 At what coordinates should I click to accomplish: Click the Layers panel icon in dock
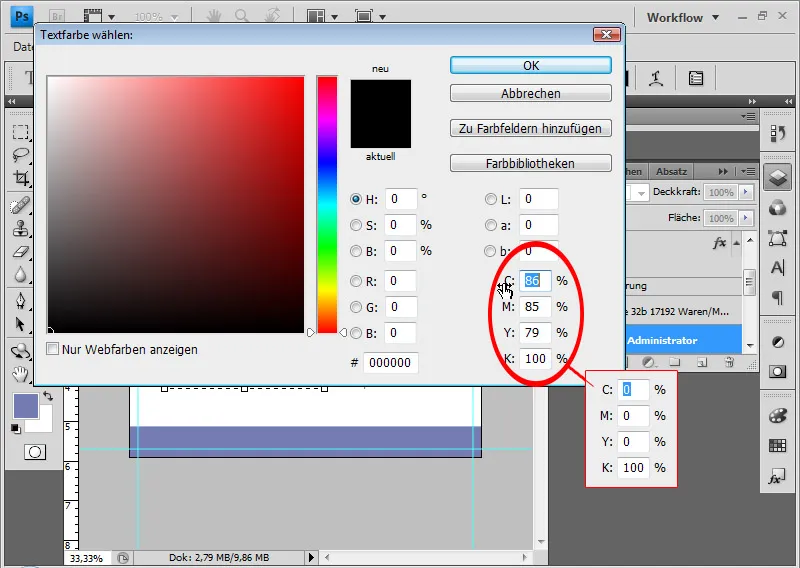point(778,178)
